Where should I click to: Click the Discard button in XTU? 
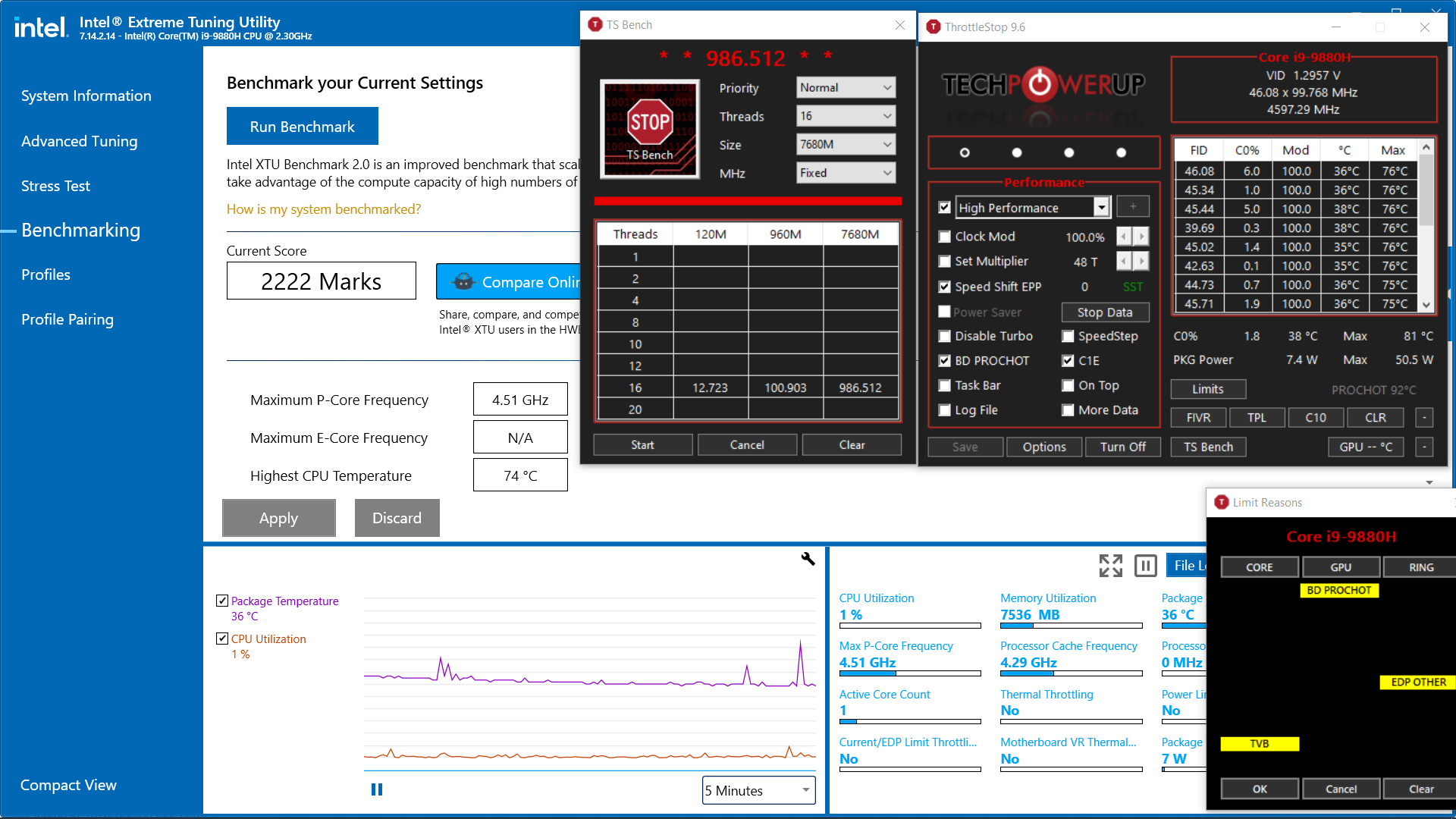coord(397,518)
